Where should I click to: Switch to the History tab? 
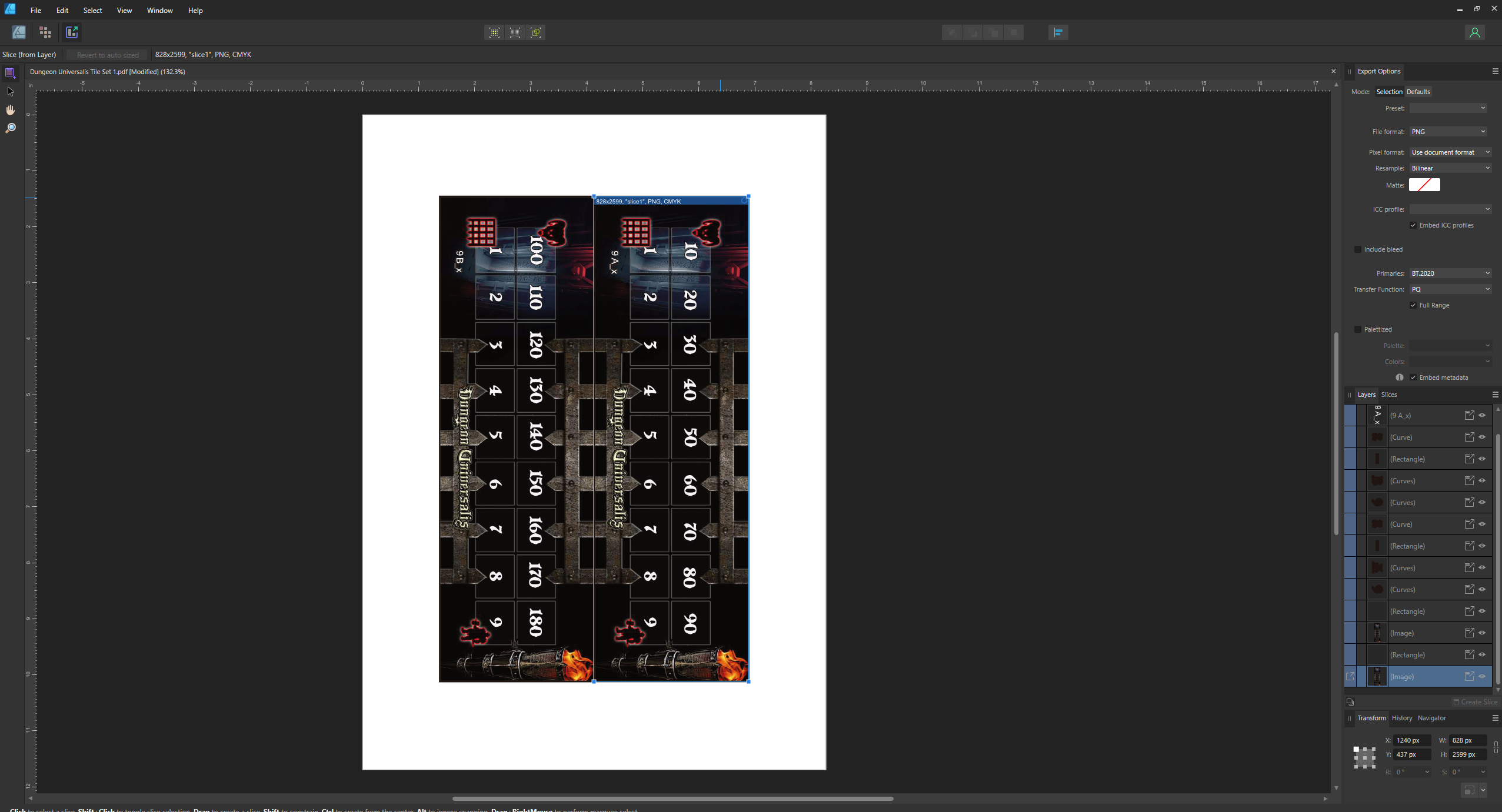tap(1402, 718)
